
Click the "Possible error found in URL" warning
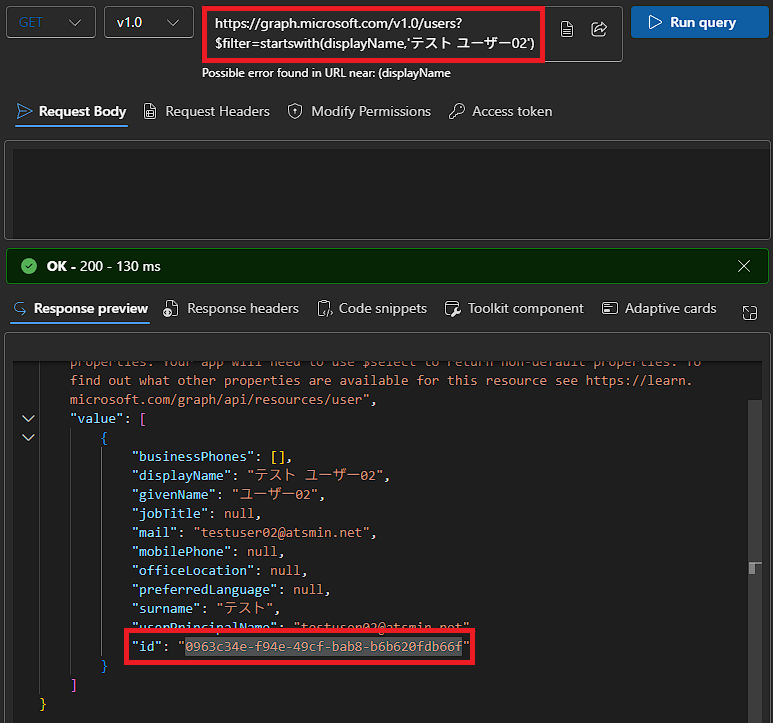326,73
